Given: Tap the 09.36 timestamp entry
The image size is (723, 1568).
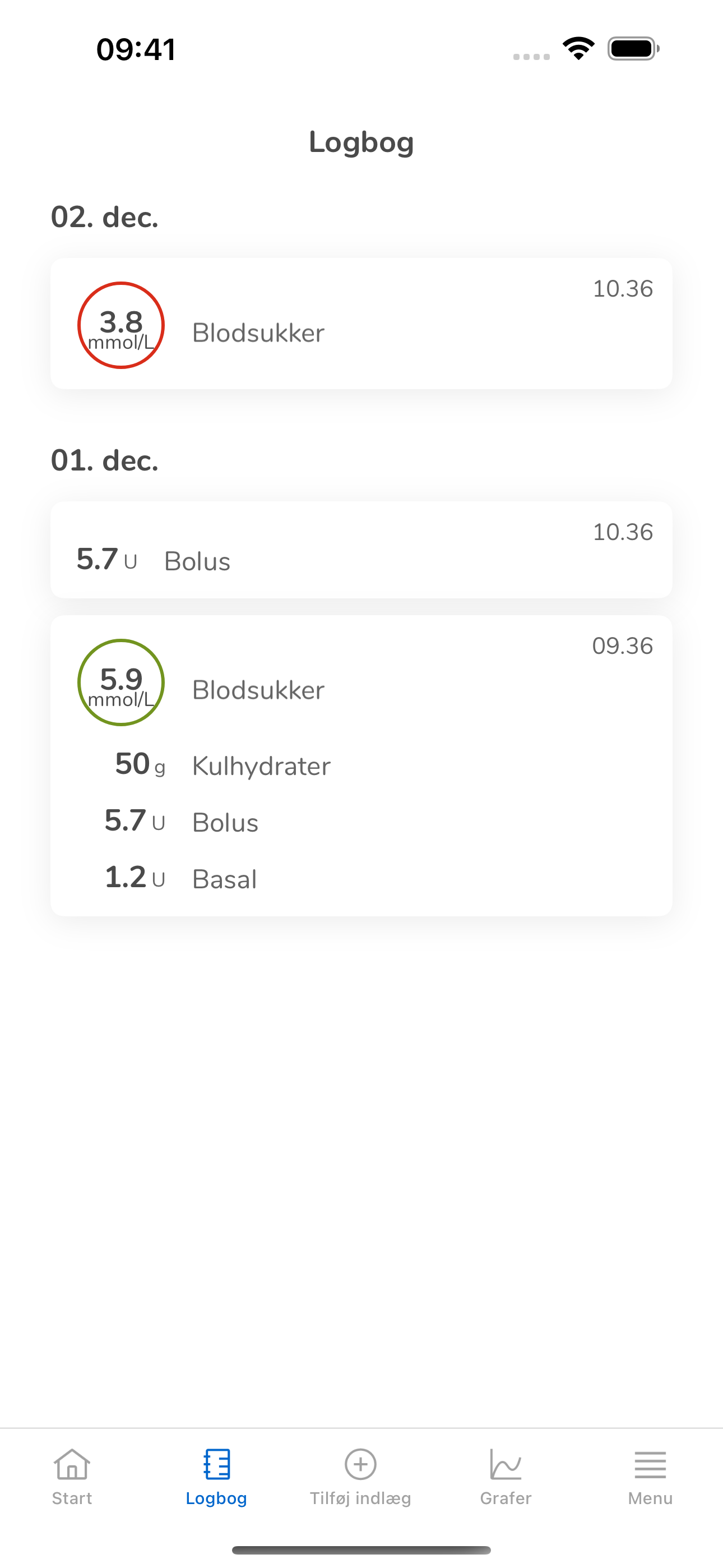Looking at the screenshot, I should point(623,645).
